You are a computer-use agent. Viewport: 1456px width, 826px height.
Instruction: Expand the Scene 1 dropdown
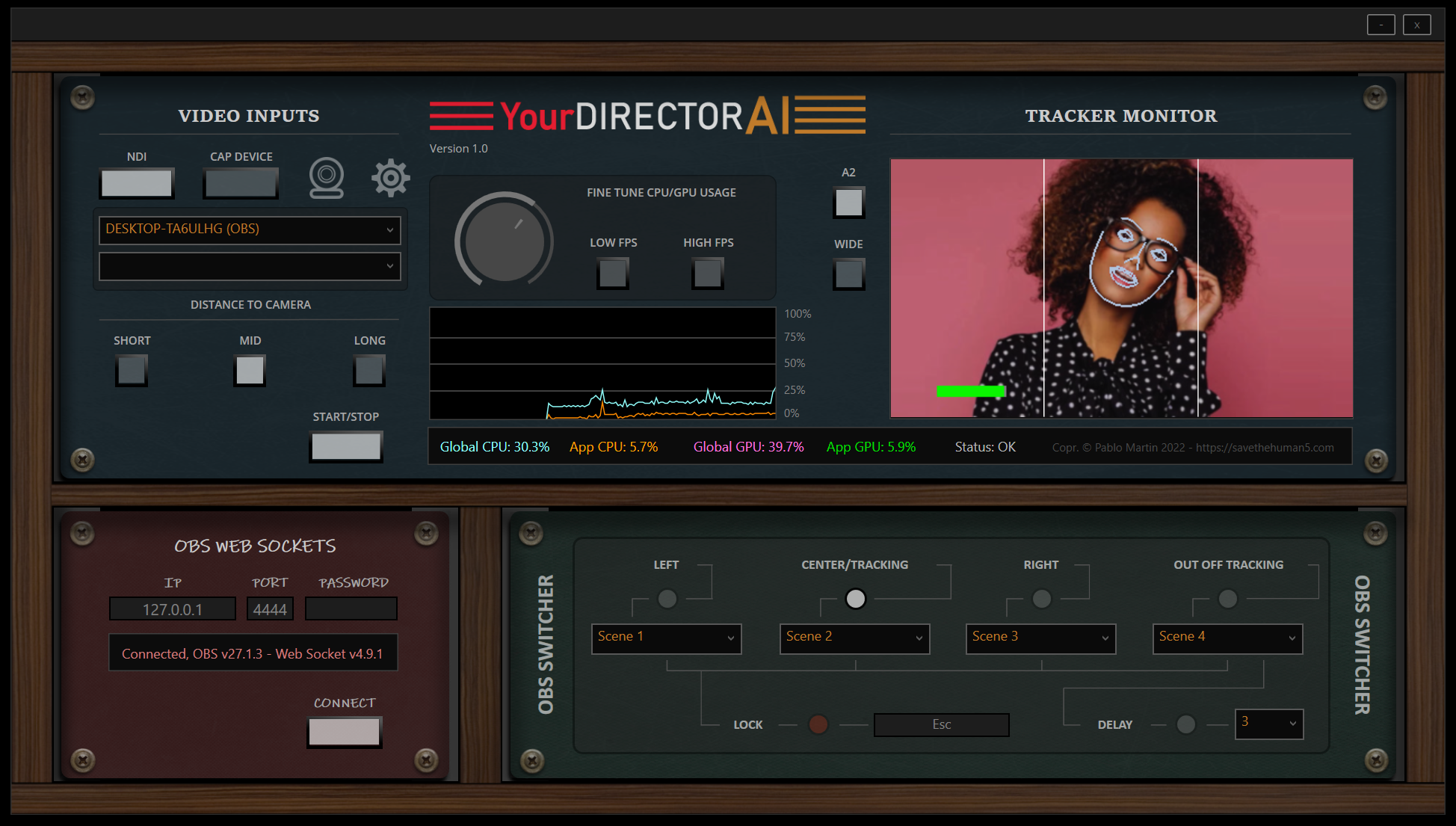pyautogui.click(x=667, y=638)
